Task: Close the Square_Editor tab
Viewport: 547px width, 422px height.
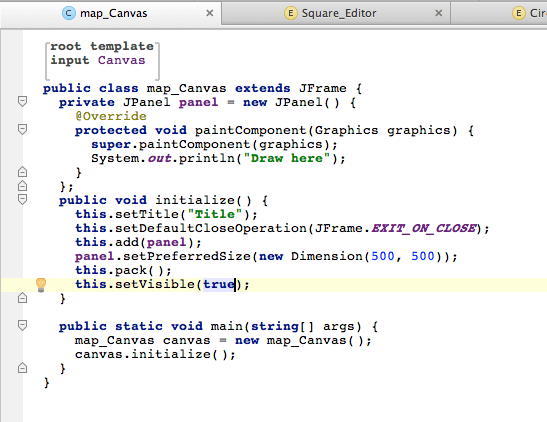Action: 439,13
